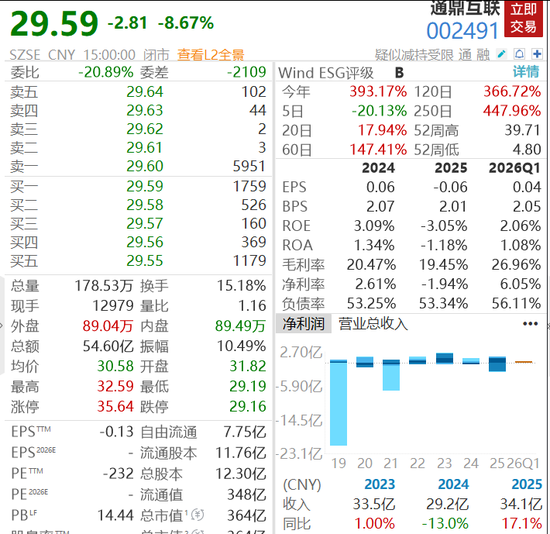The image size is (550, 534).
Task: Click 总额 value 54.60亿
Action: pyautogui.click(x=108, y=346)
